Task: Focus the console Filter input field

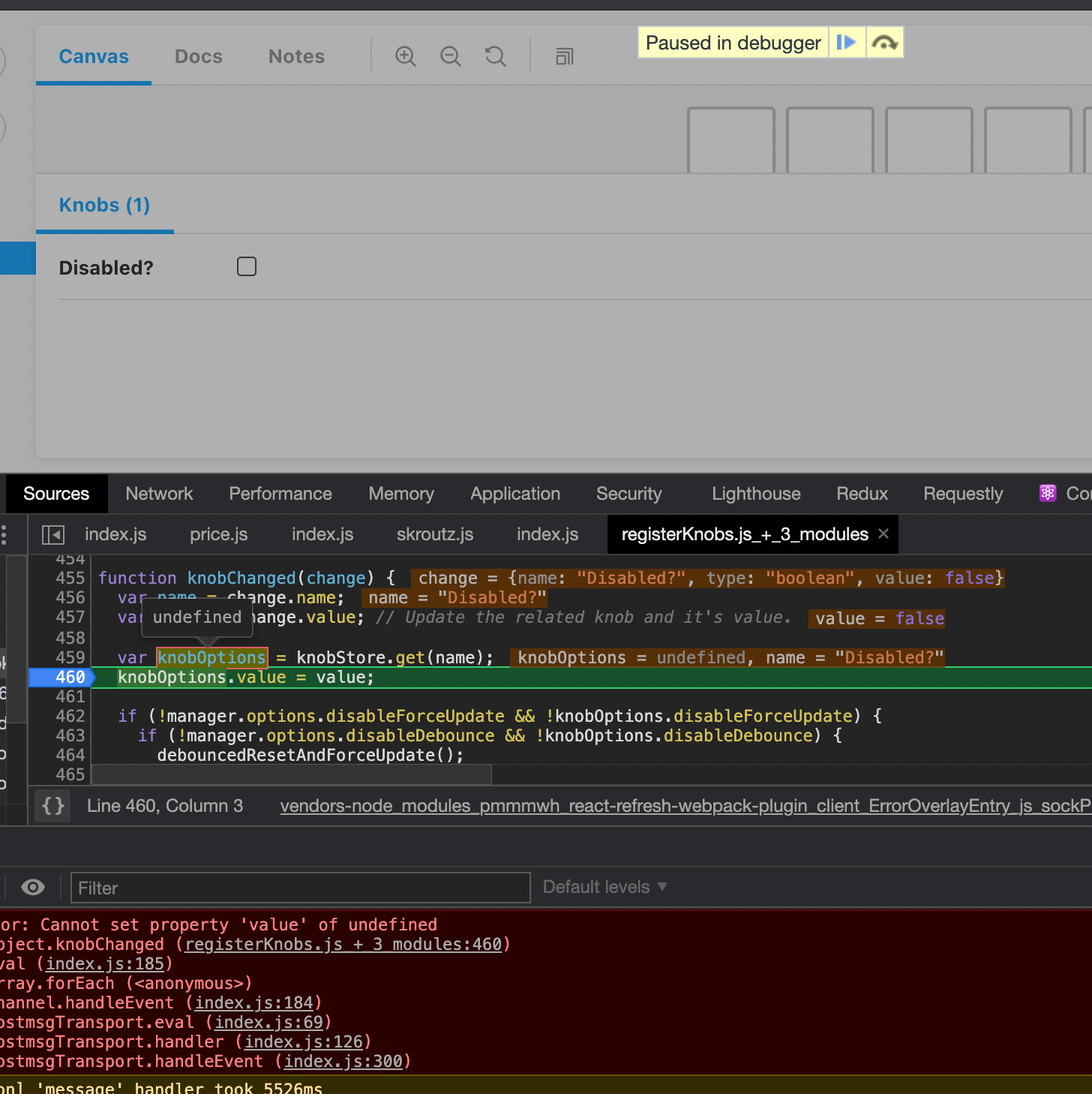Action: (x=301, y=888)
